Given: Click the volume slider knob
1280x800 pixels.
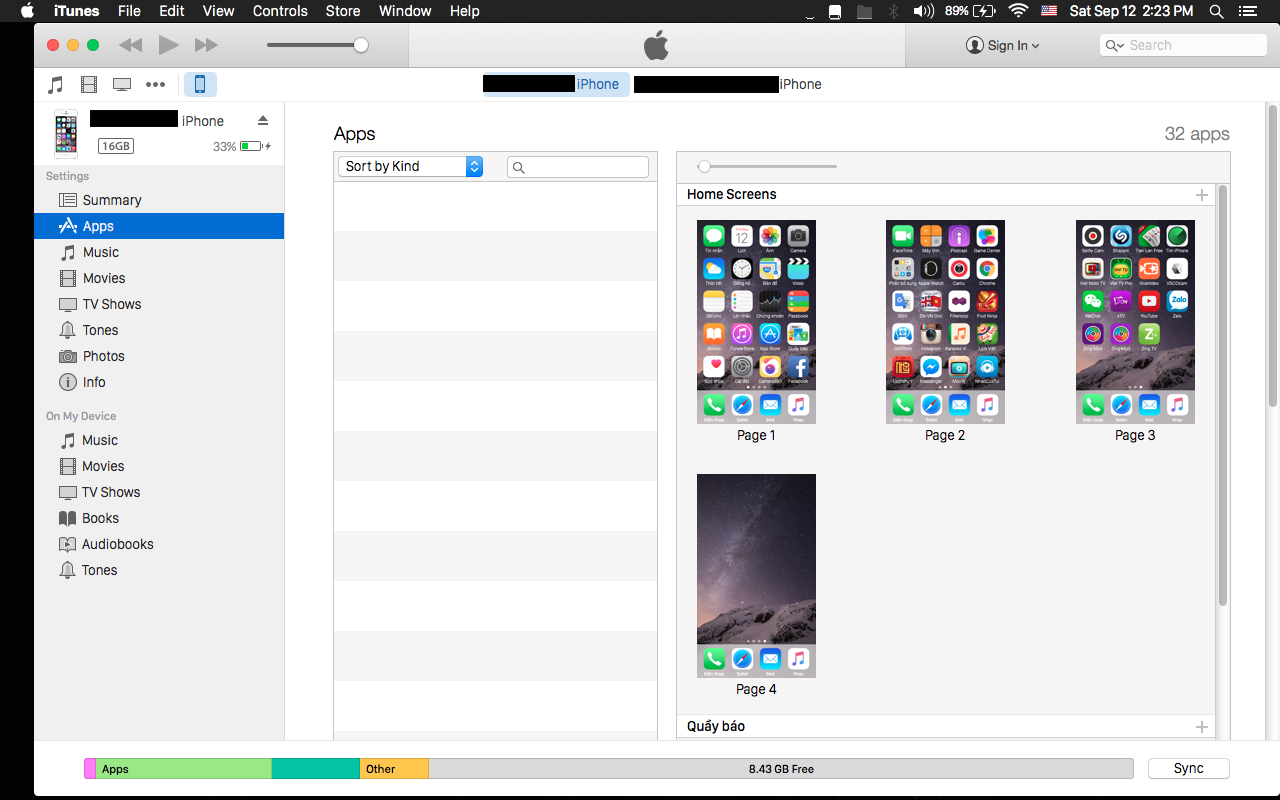Looking at the screenshot, I should (361, 45).
